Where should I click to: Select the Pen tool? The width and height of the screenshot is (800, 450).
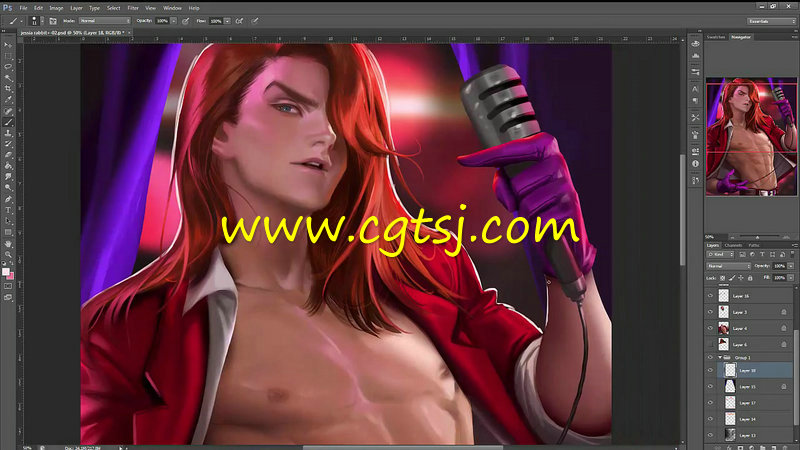pyautogui.click(x=8, y=199)
